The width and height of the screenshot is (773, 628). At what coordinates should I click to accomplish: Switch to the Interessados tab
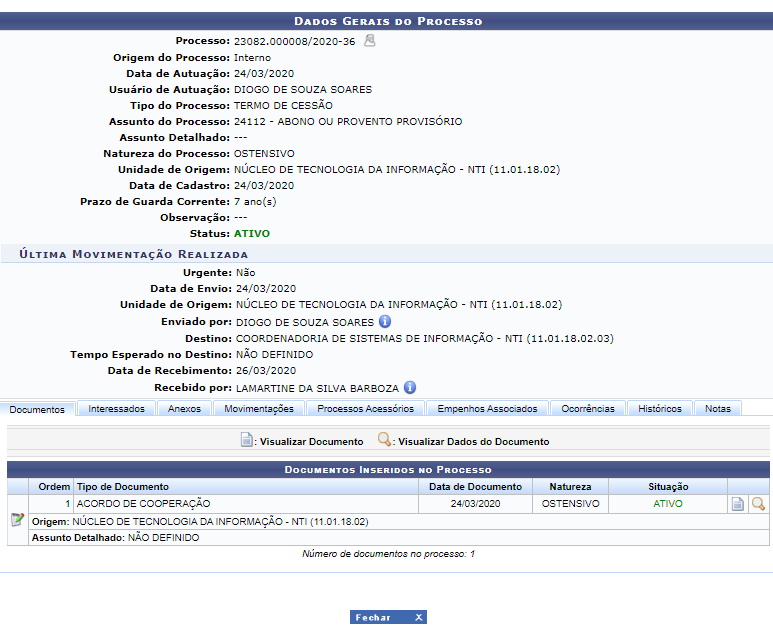coord(116,409)
